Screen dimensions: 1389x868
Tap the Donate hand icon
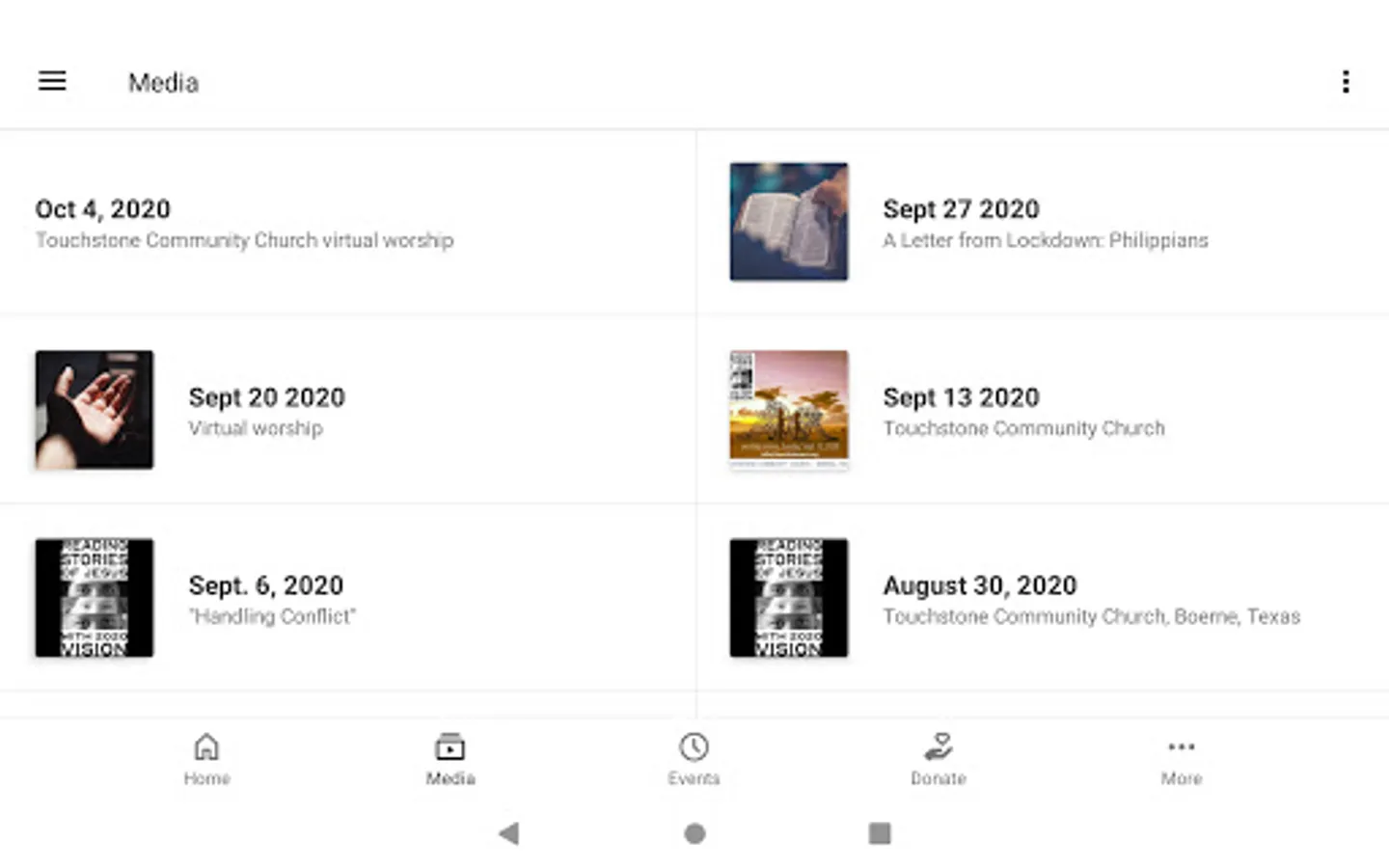[938, 747]
